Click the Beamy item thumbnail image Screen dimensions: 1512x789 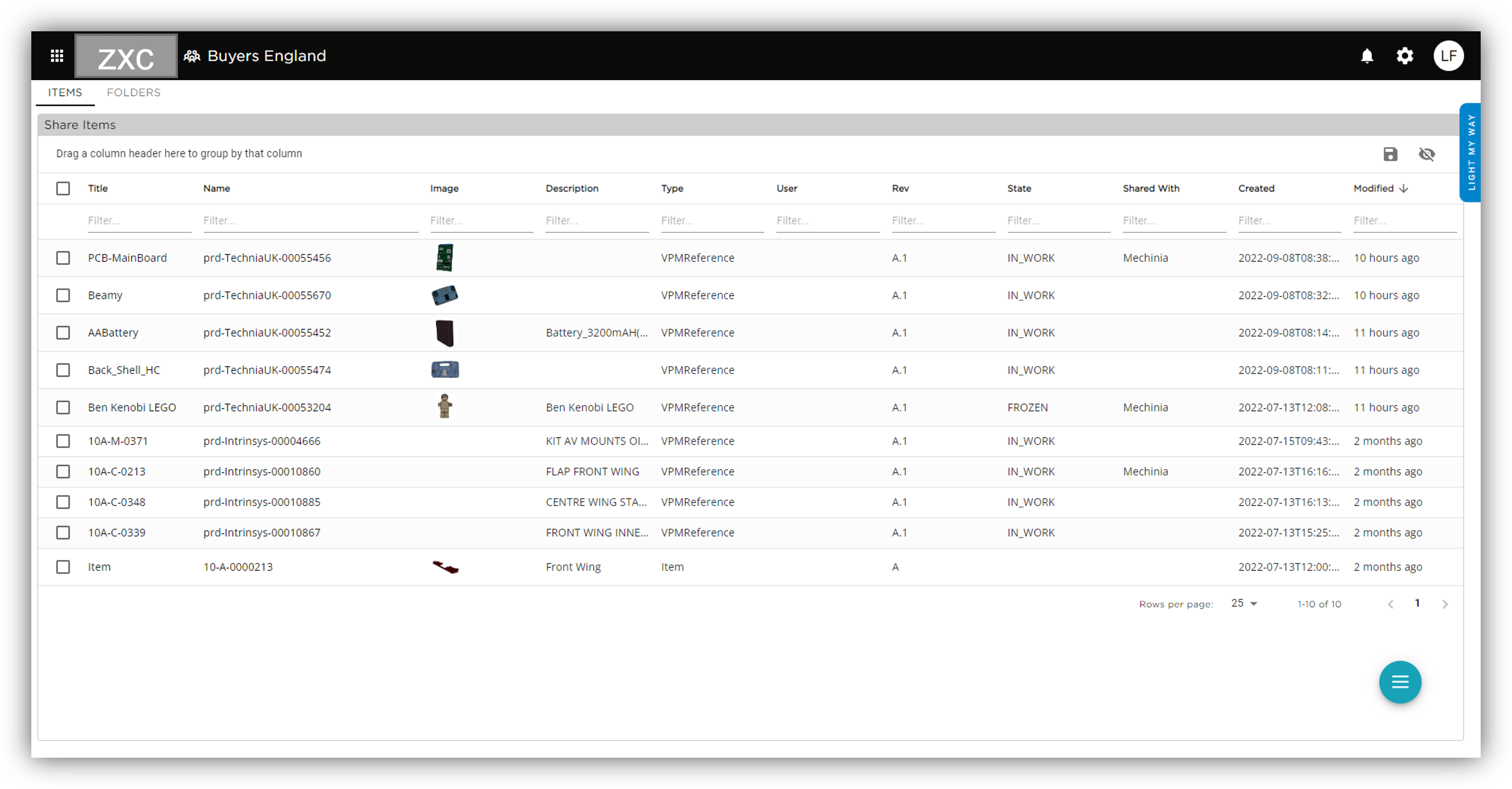(445, 295)
